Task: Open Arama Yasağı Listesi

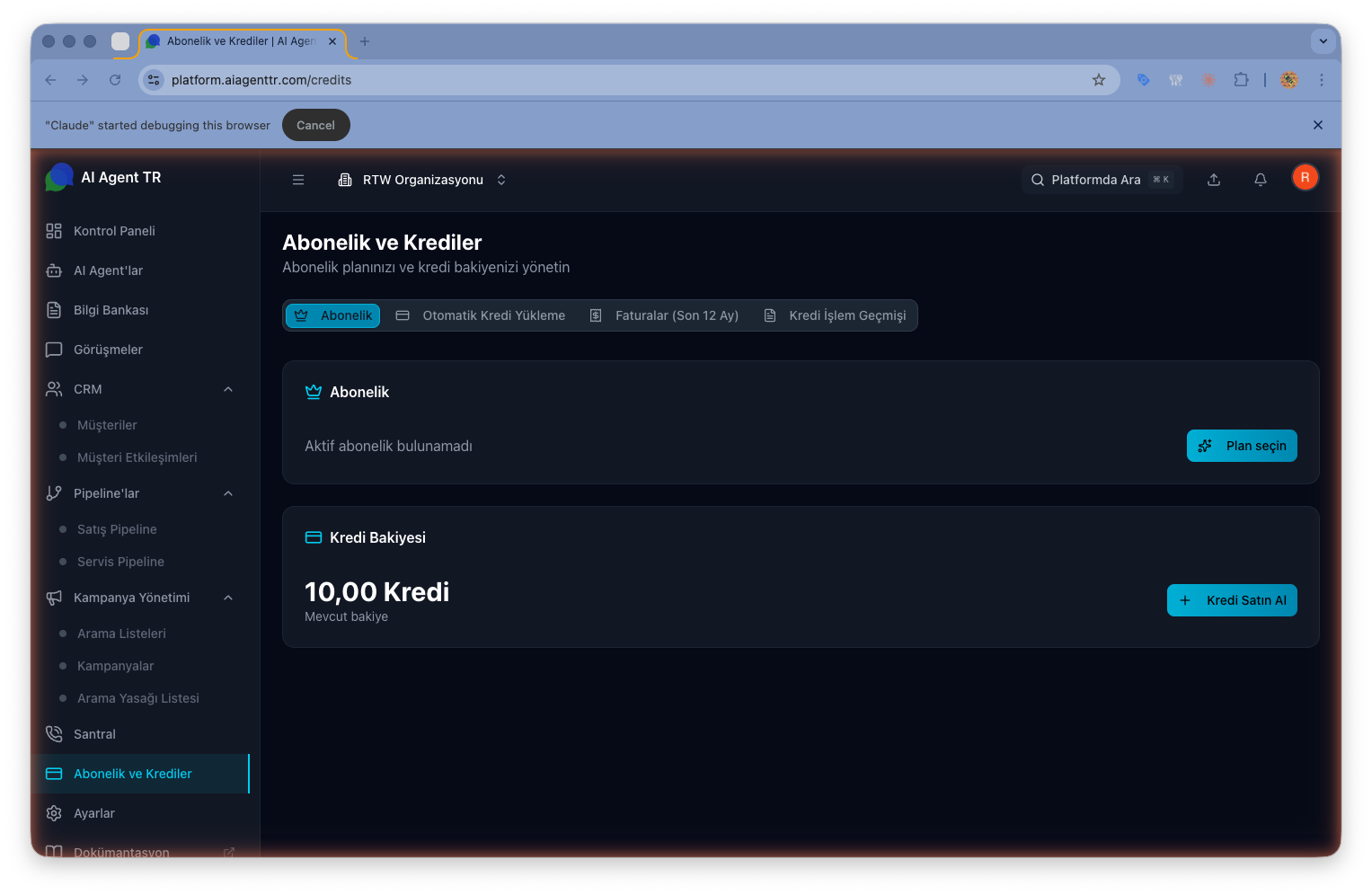Action: coord(137,698)
